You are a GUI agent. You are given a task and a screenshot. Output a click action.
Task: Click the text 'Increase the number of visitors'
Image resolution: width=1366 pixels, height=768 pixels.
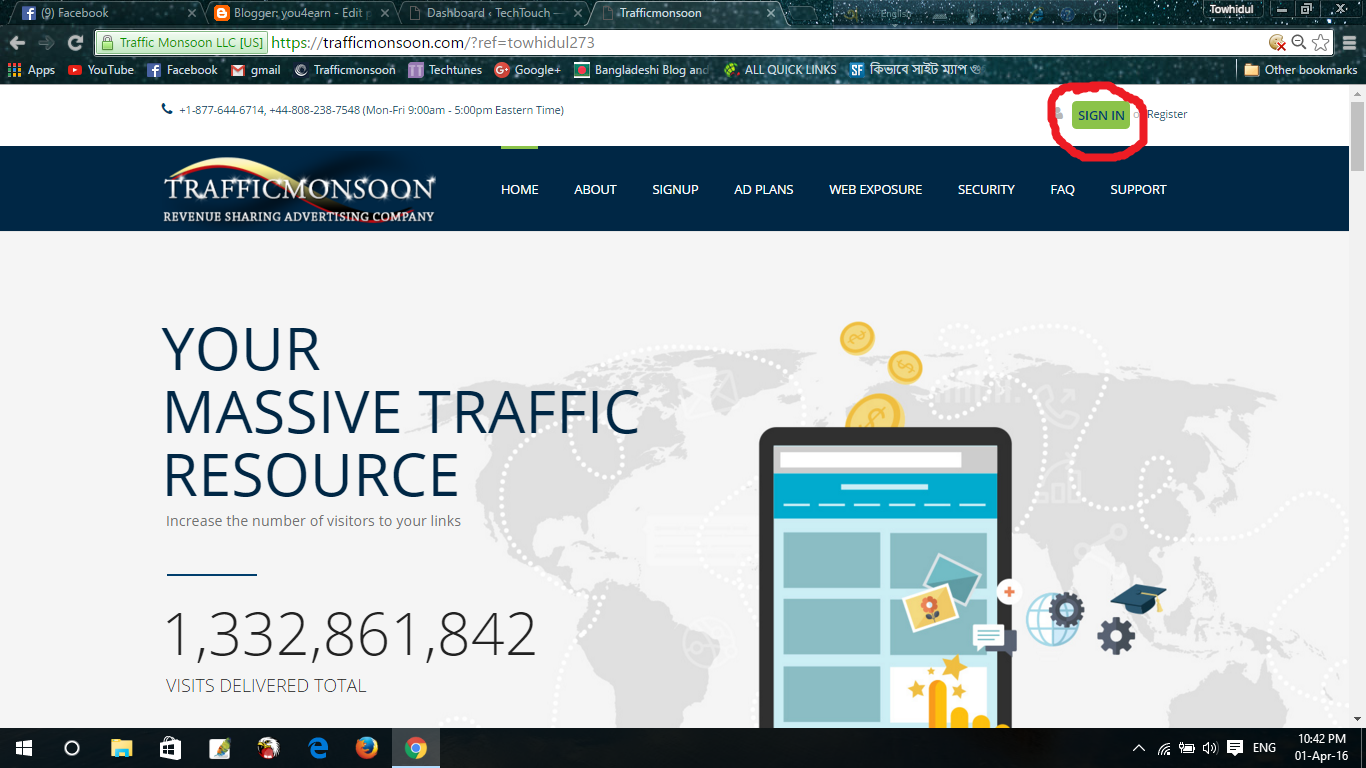click(x=266, y=521)
